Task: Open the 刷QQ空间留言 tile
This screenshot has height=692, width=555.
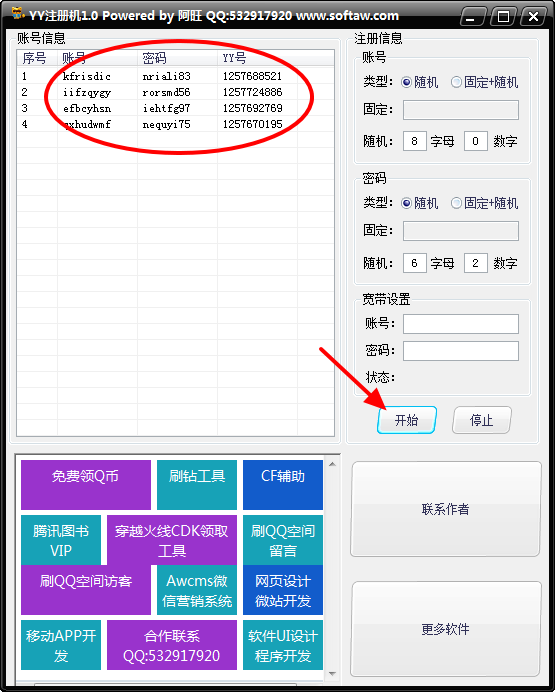Action: coord(283,540)
